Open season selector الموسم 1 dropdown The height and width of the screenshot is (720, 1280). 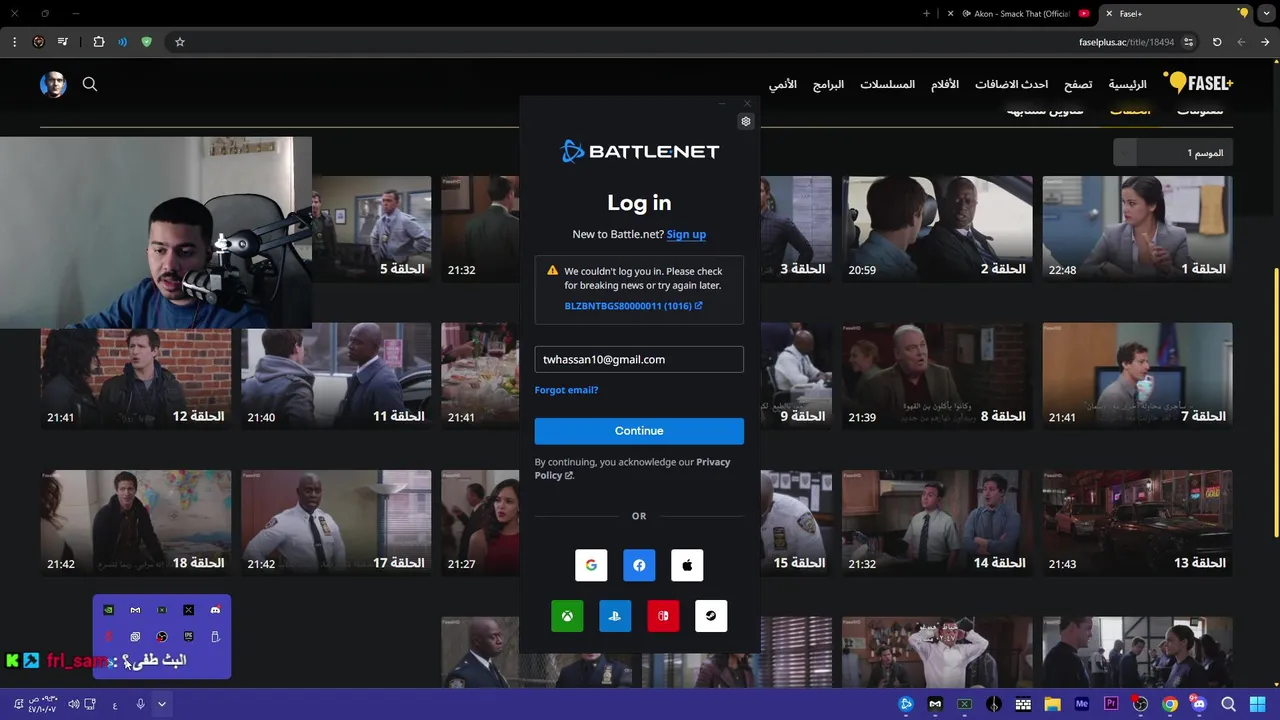click(1173, 153)
